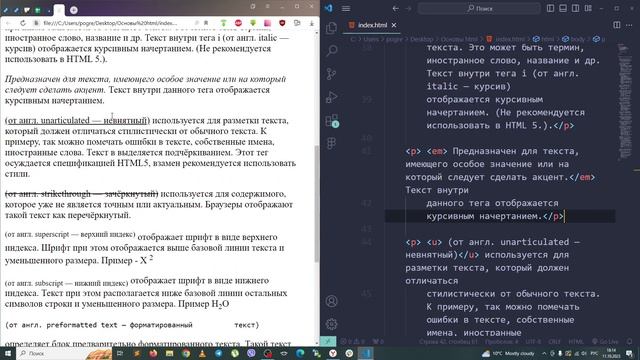Bookmark the current browser page
This screenshot has width=640, height=360.
[206, 23]
